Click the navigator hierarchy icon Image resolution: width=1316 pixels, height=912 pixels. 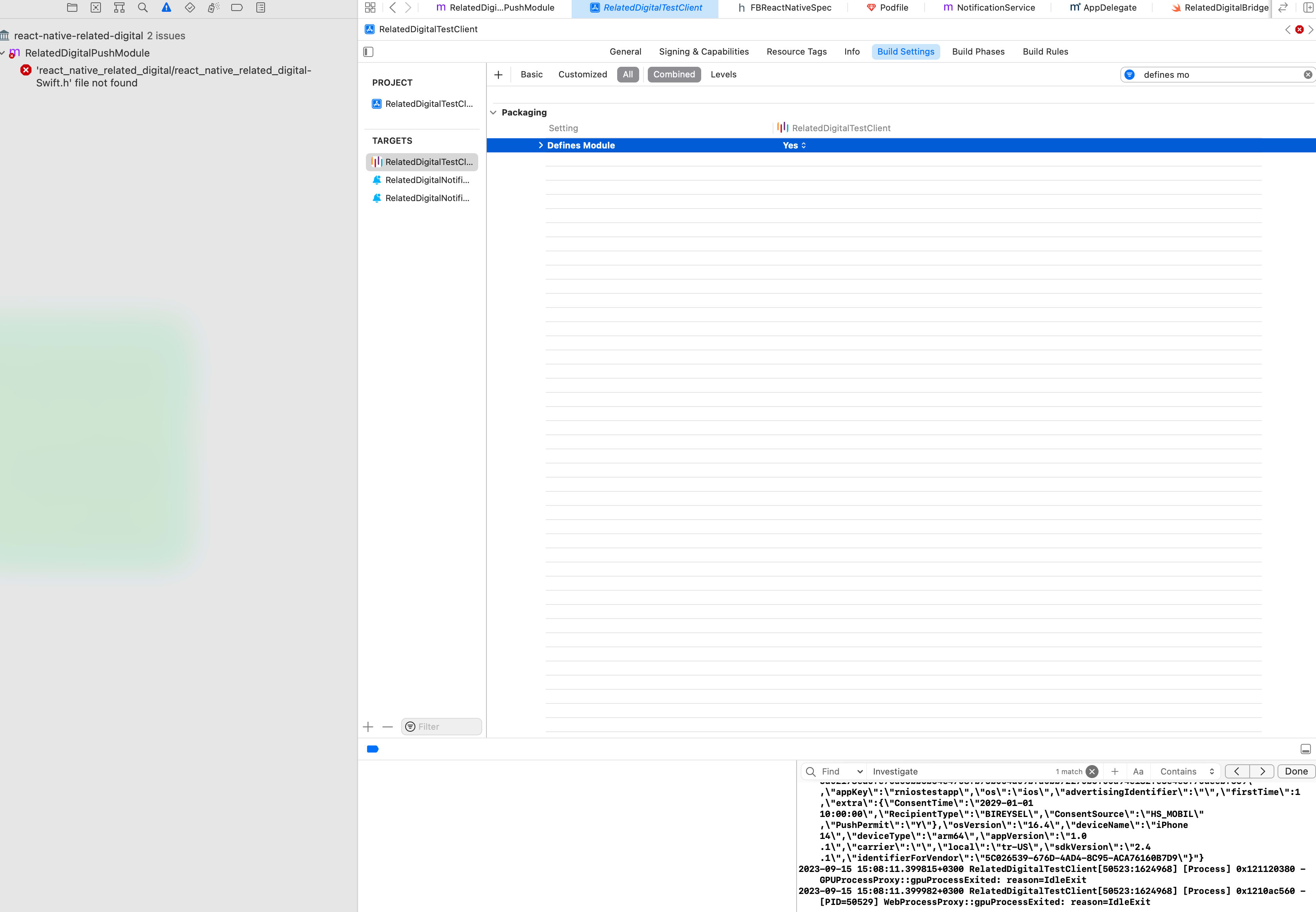[x=119, y=8]
